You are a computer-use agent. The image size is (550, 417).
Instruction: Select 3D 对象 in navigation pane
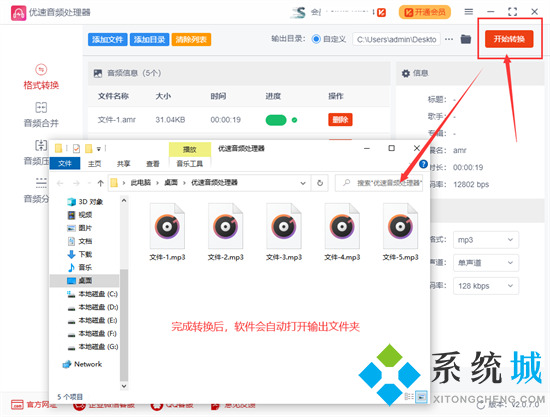[x=86, y=202]
